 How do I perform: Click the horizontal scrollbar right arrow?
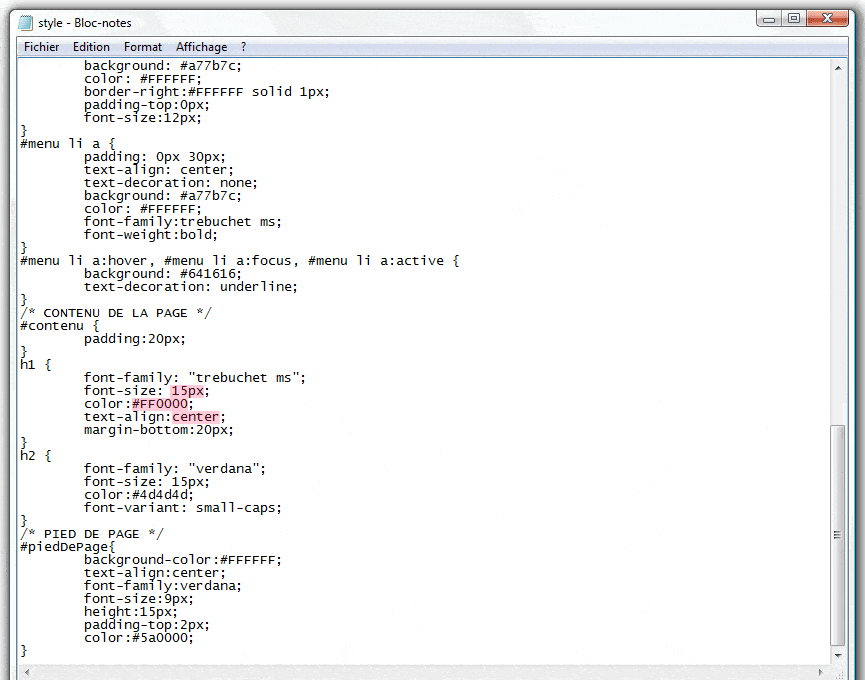point(822,672)
